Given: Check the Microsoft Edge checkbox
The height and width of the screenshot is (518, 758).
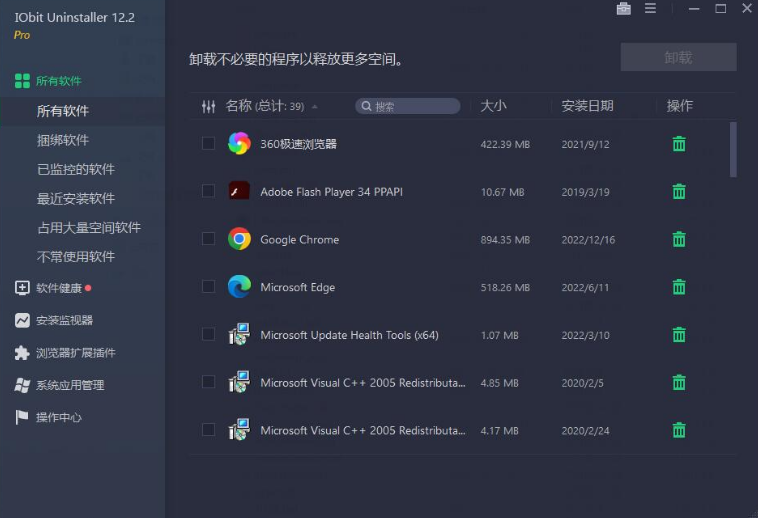Looking at the screenshot, I should pyautogui.click(x=208, y=287).
